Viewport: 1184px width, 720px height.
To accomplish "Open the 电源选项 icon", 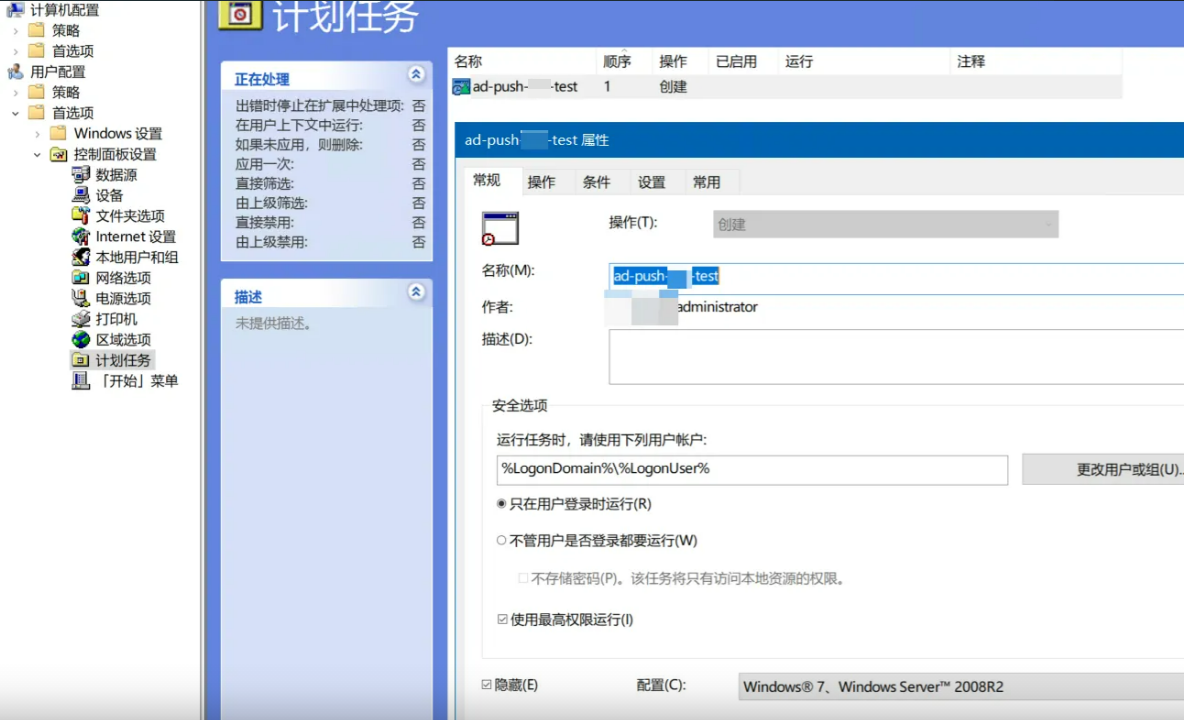I will coord(80,299).
